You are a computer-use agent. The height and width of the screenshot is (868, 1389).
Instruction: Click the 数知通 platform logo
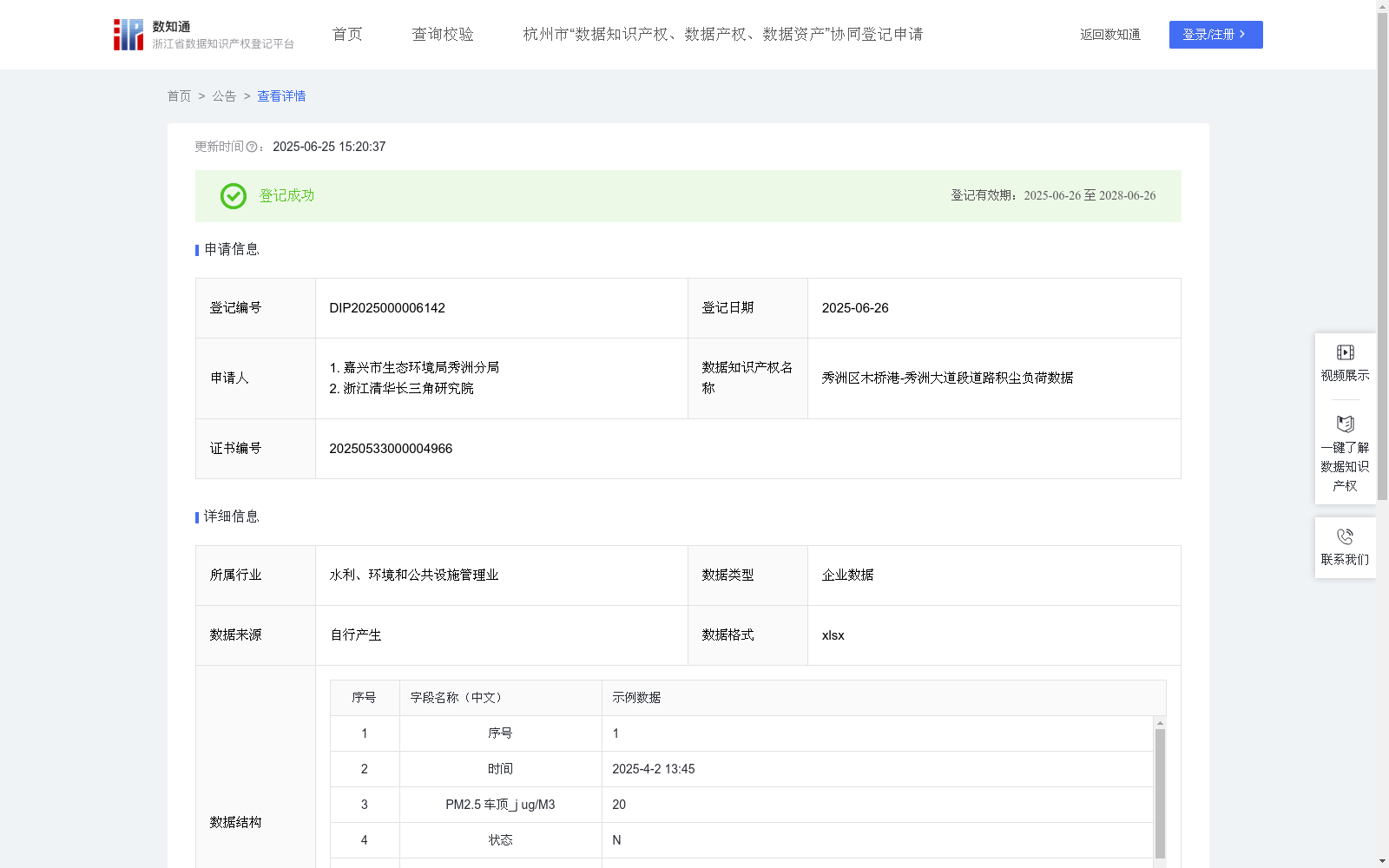(x=204, y=35)
